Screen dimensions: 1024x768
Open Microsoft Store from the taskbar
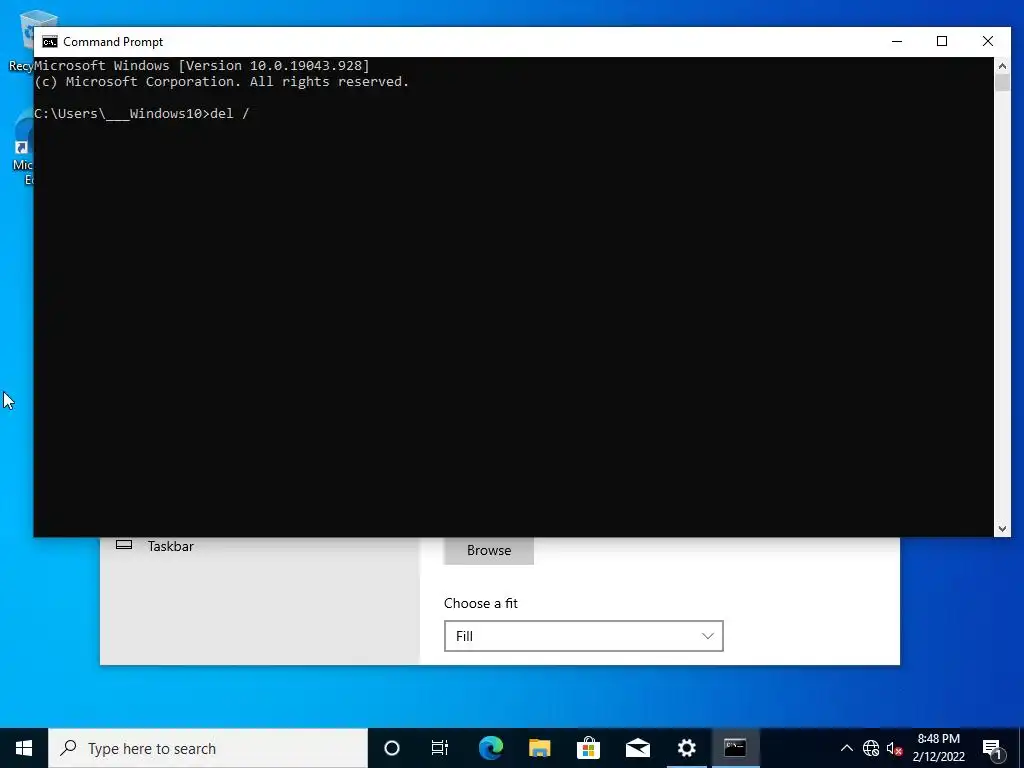[x=588, y=748]
